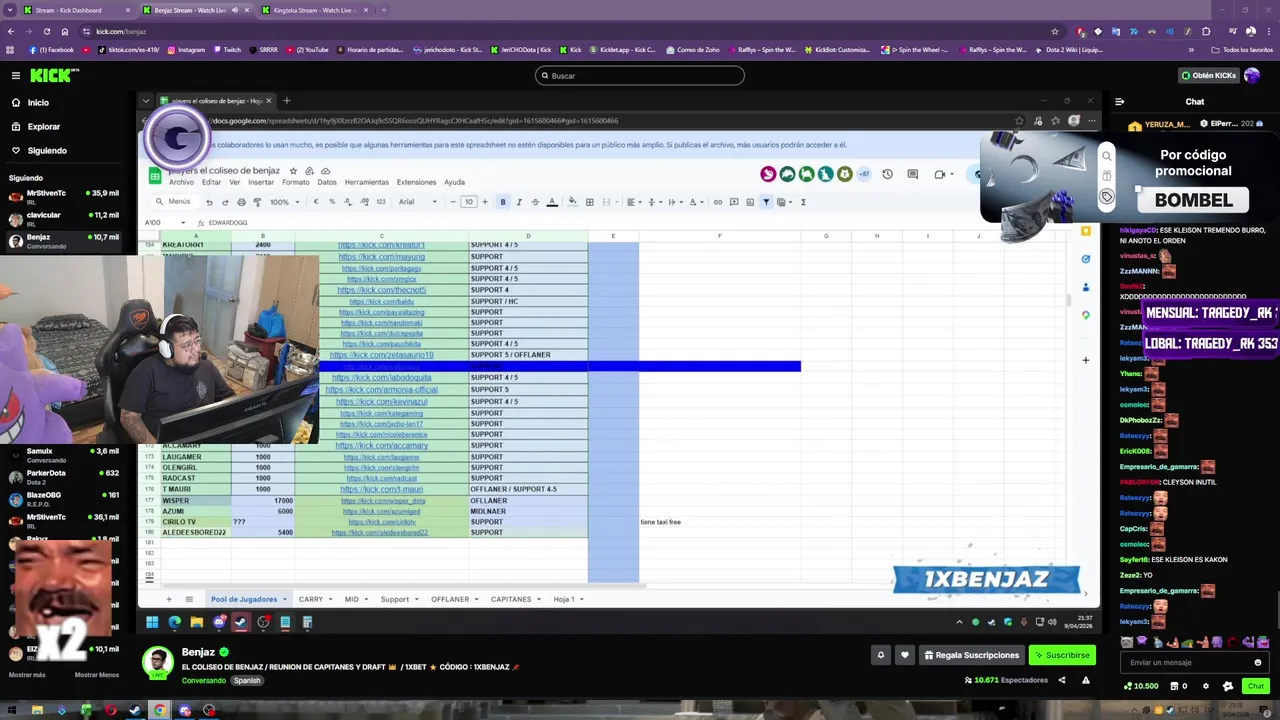The image size is (1280, 720).
Task: Open horizontal align dropdown in Sheets
Action: [633, 202]
